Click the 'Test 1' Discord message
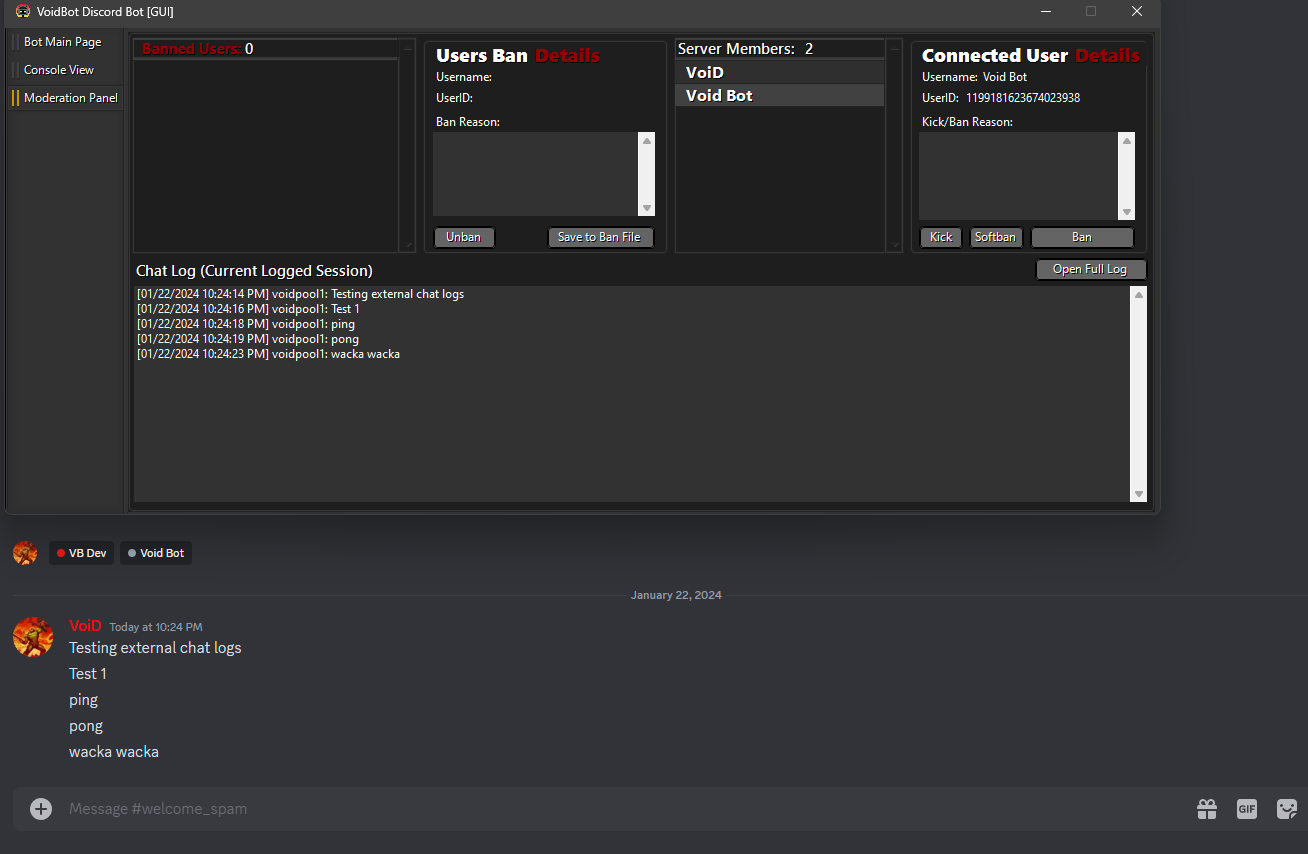1308x854 pixels. tap(88, 674)
